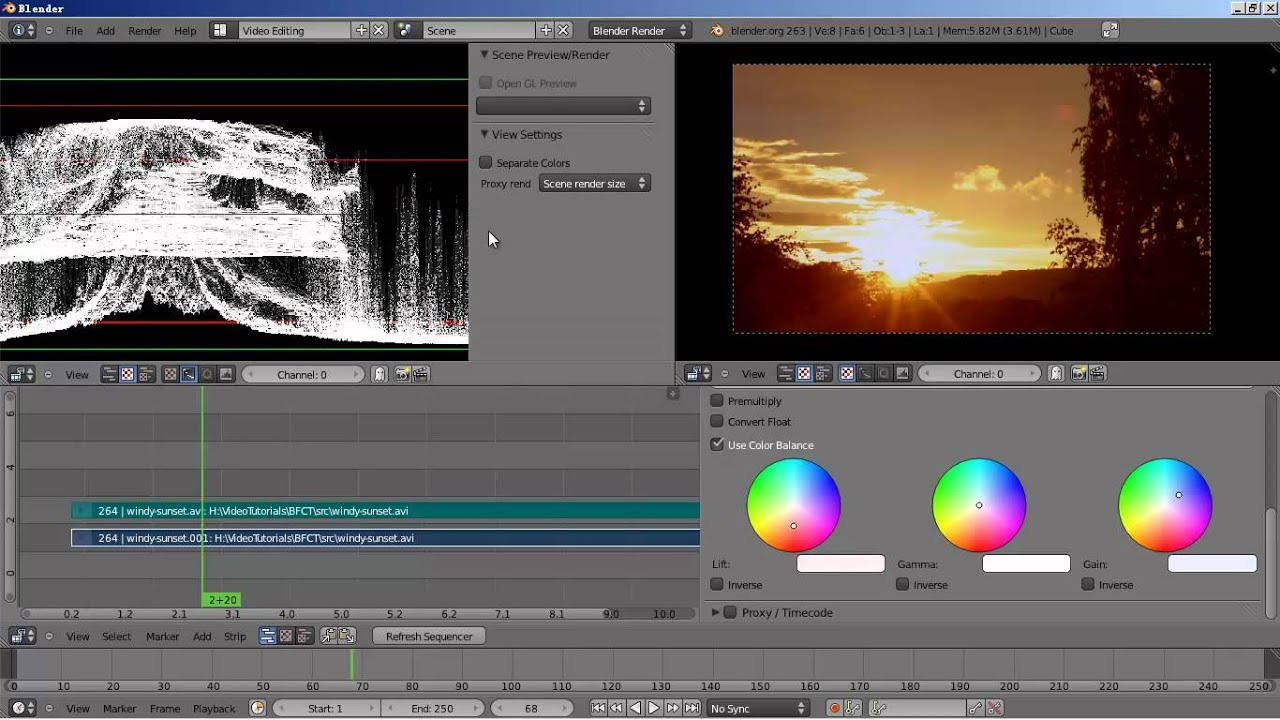Image resolution: width=1280 pixels, height=720 pixels.
Task: Open the Help menu
Action: click(x=185, y=30)
